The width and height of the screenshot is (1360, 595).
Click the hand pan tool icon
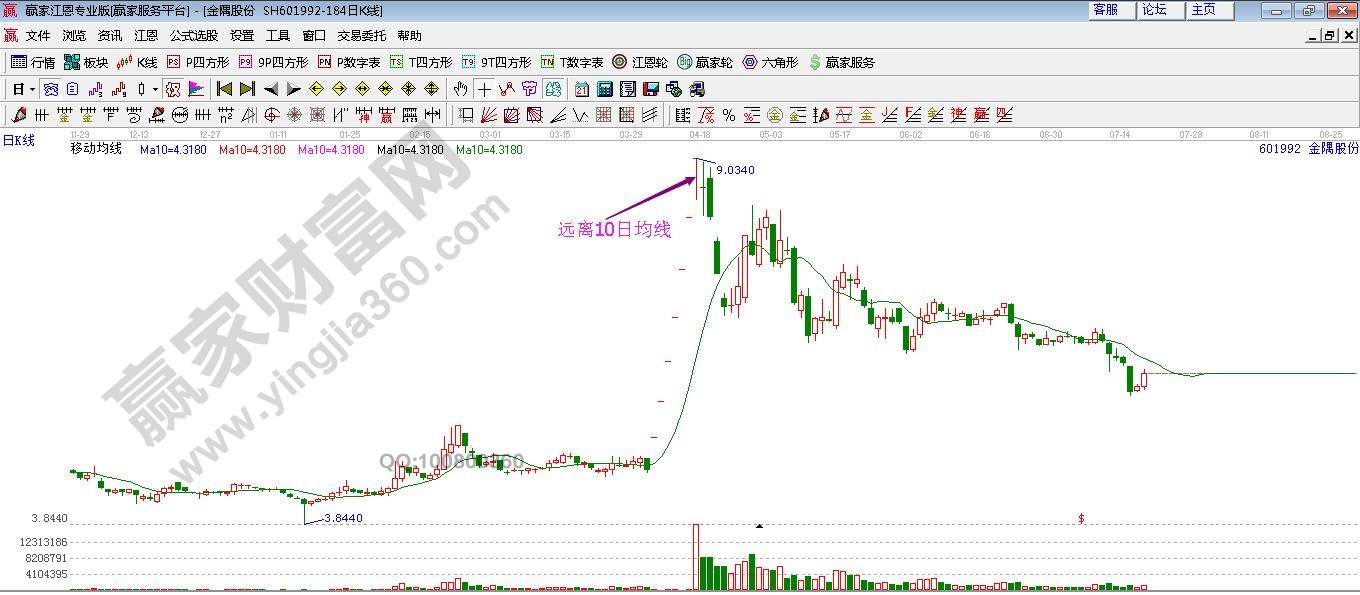460,89
